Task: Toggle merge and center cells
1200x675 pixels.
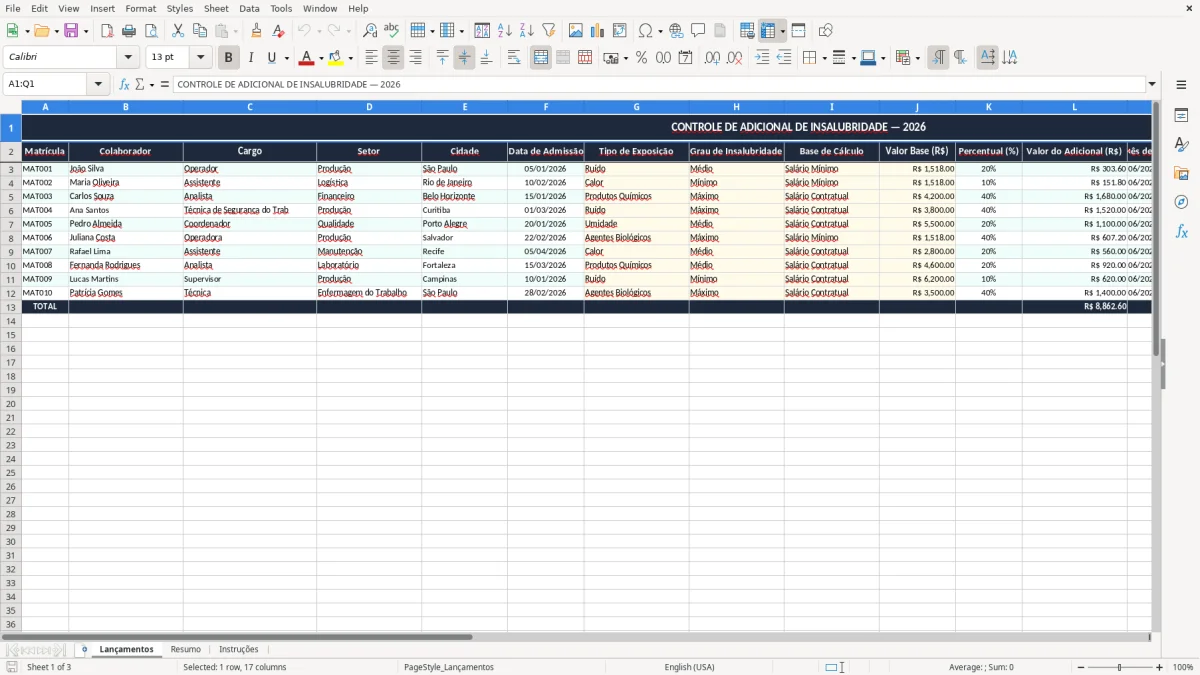Action: tap(541, 58)
